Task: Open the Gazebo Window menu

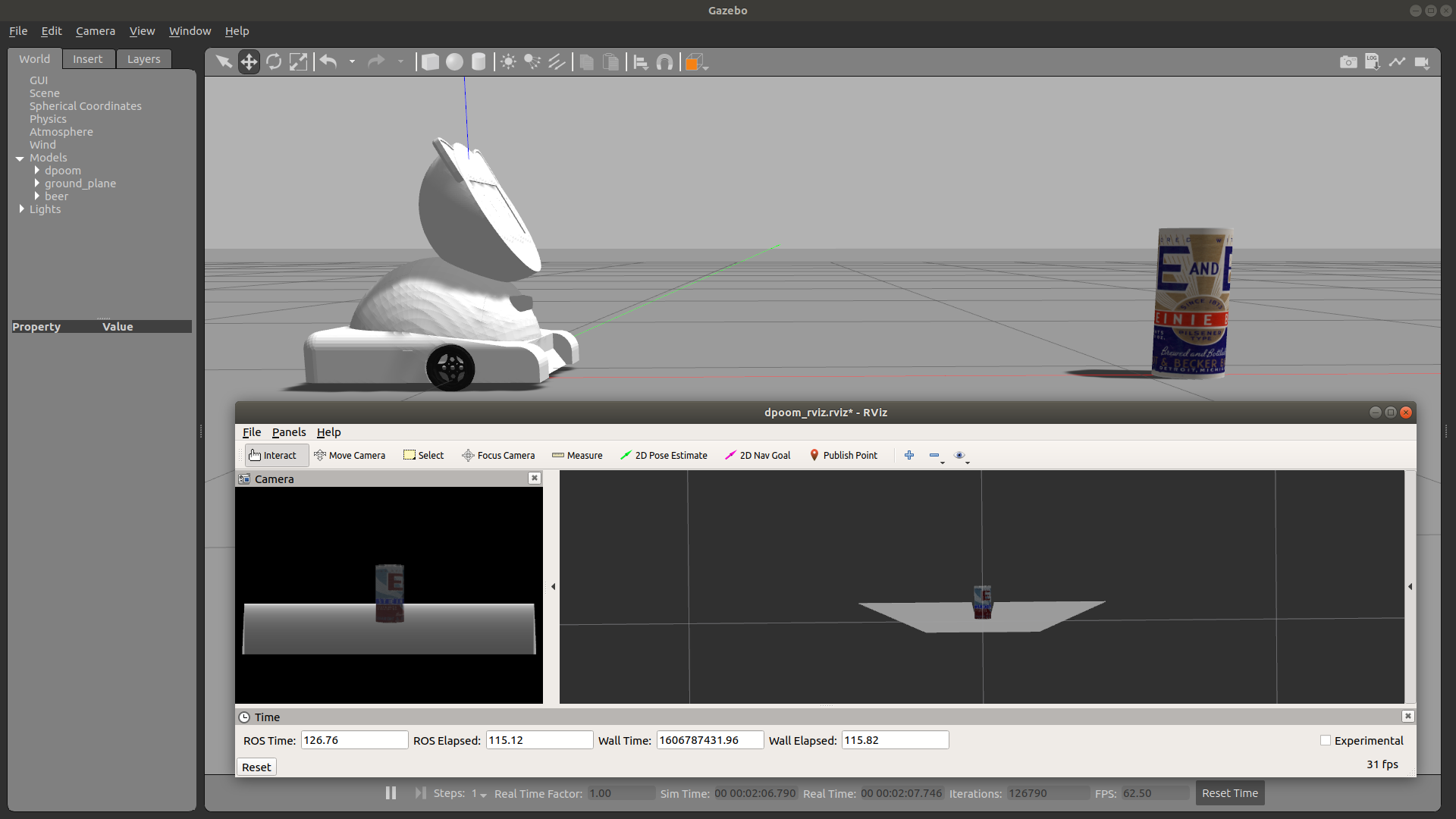Action: click(x=190, y=31)
